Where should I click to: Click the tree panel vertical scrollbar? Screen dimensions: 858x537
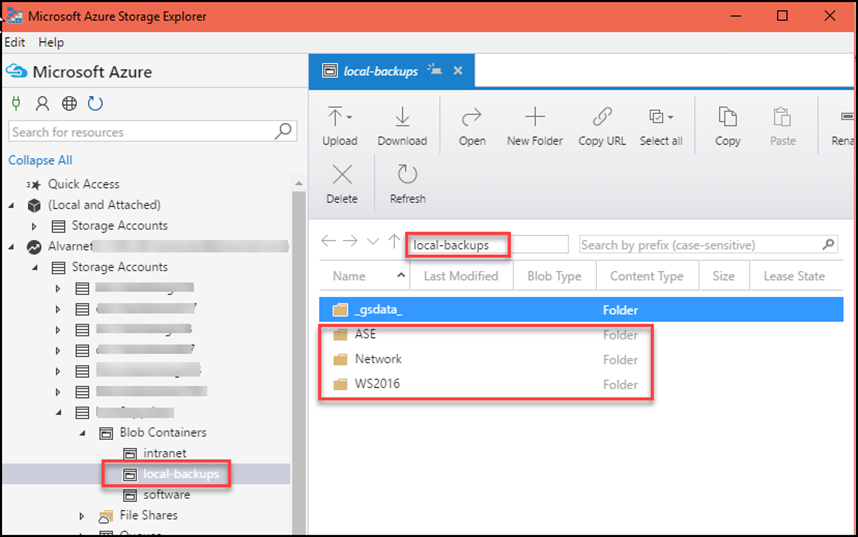click(x=299, y=361)
